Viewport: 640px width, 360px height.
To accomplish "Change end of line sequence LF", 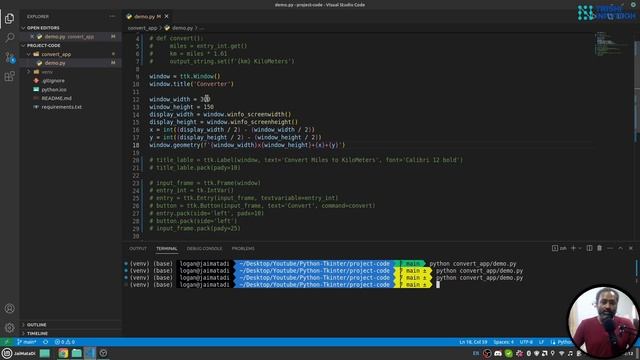I will click(541, 342).
